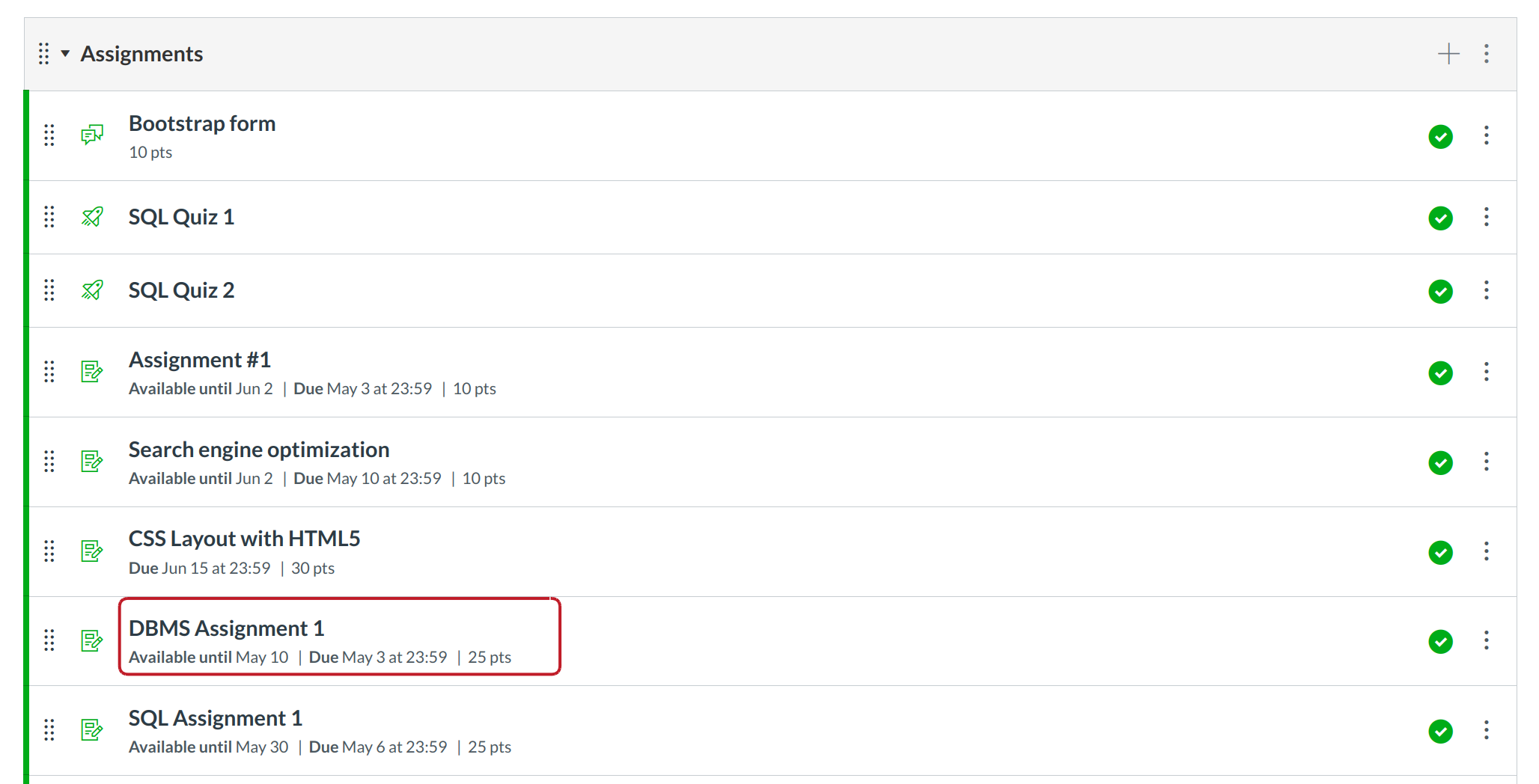Click the SQL Quiz 2 rocket icon
This screenshot has width=1539, height=784.
pyautogui.click(x=92, y=290)
